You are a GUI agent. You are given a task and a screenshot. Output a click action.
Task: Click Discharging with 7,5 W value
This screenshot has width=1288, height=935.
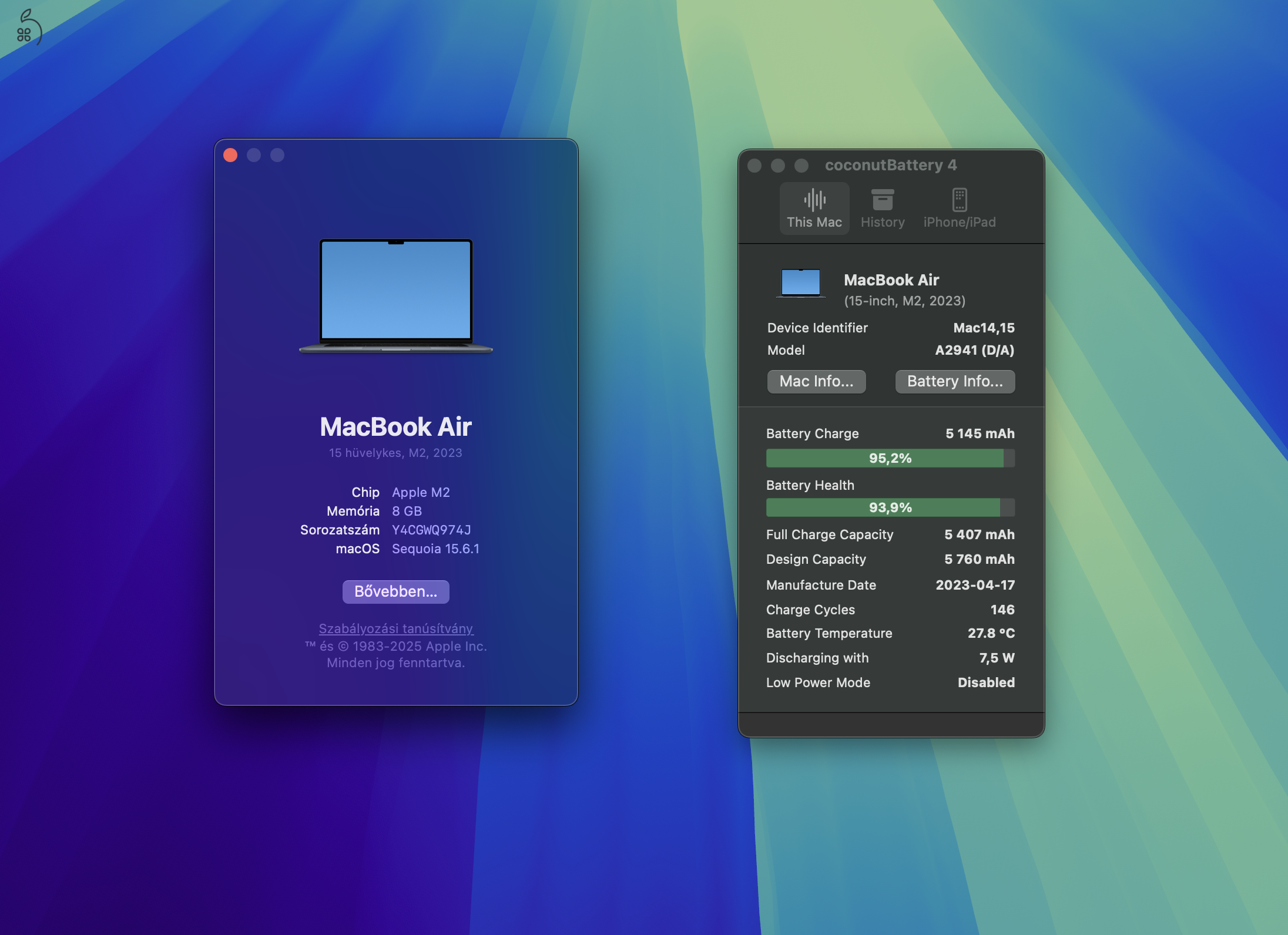pos(997,658)
